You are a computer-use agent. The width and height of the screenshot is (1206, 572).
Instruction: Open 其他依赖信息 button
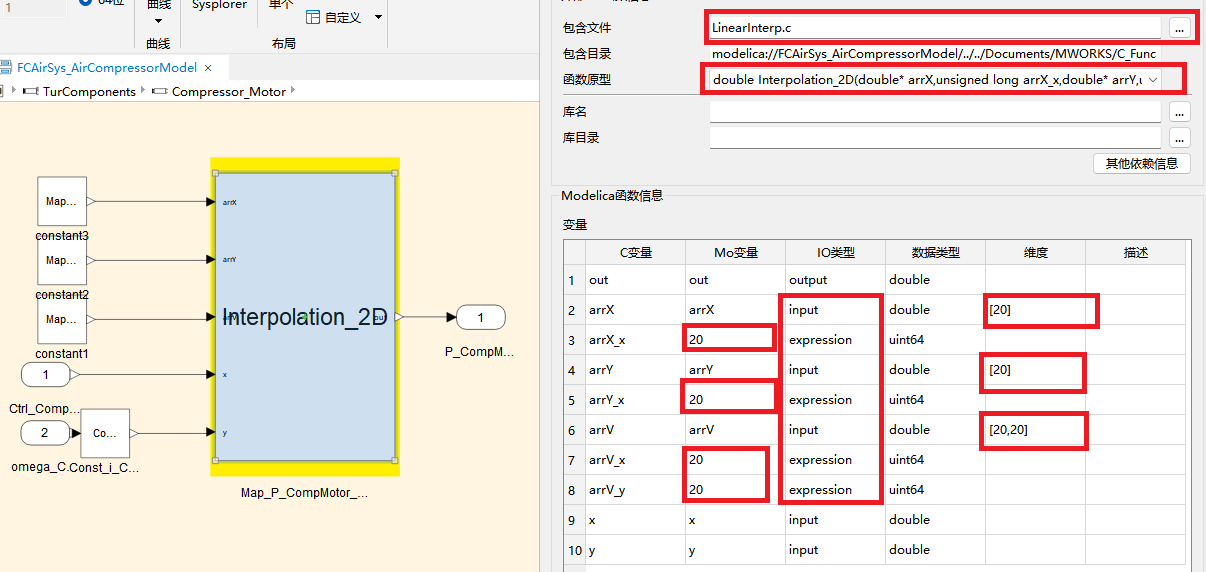click(1142, 163)
